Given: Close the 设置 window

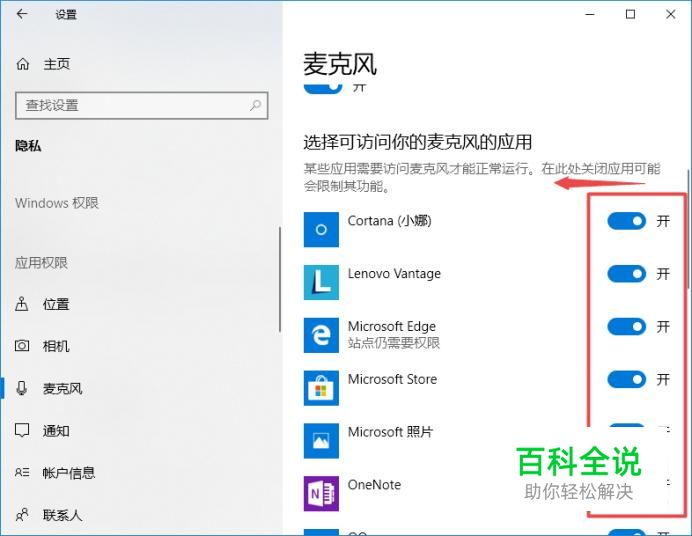Looking at the screenshot, I should point(670,14).
